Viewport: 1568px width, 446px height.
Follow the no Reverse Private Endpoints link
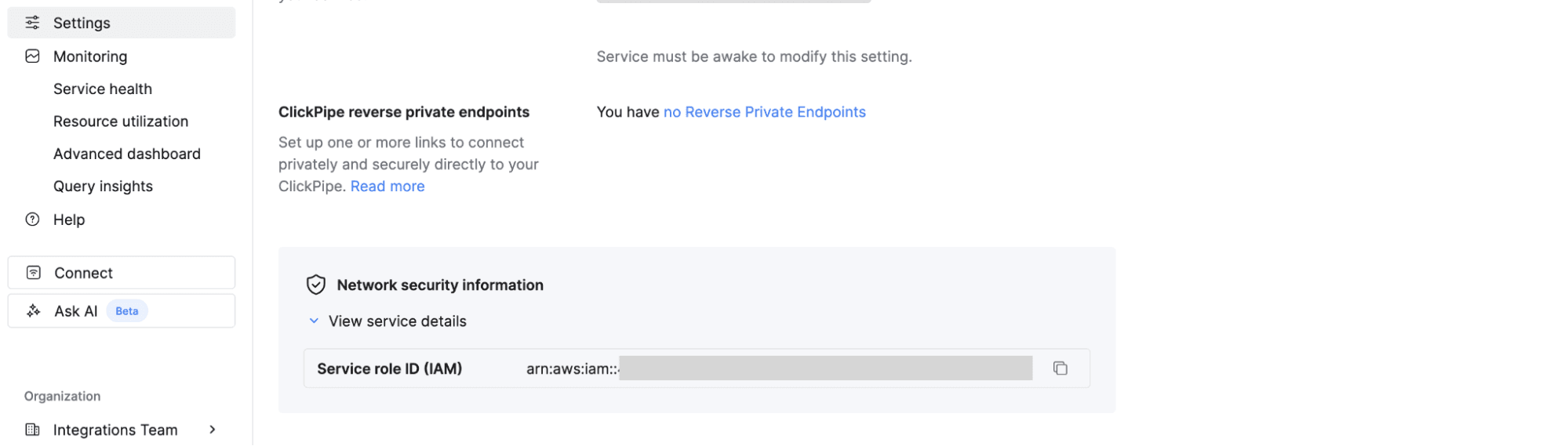(x=764, y=112)
